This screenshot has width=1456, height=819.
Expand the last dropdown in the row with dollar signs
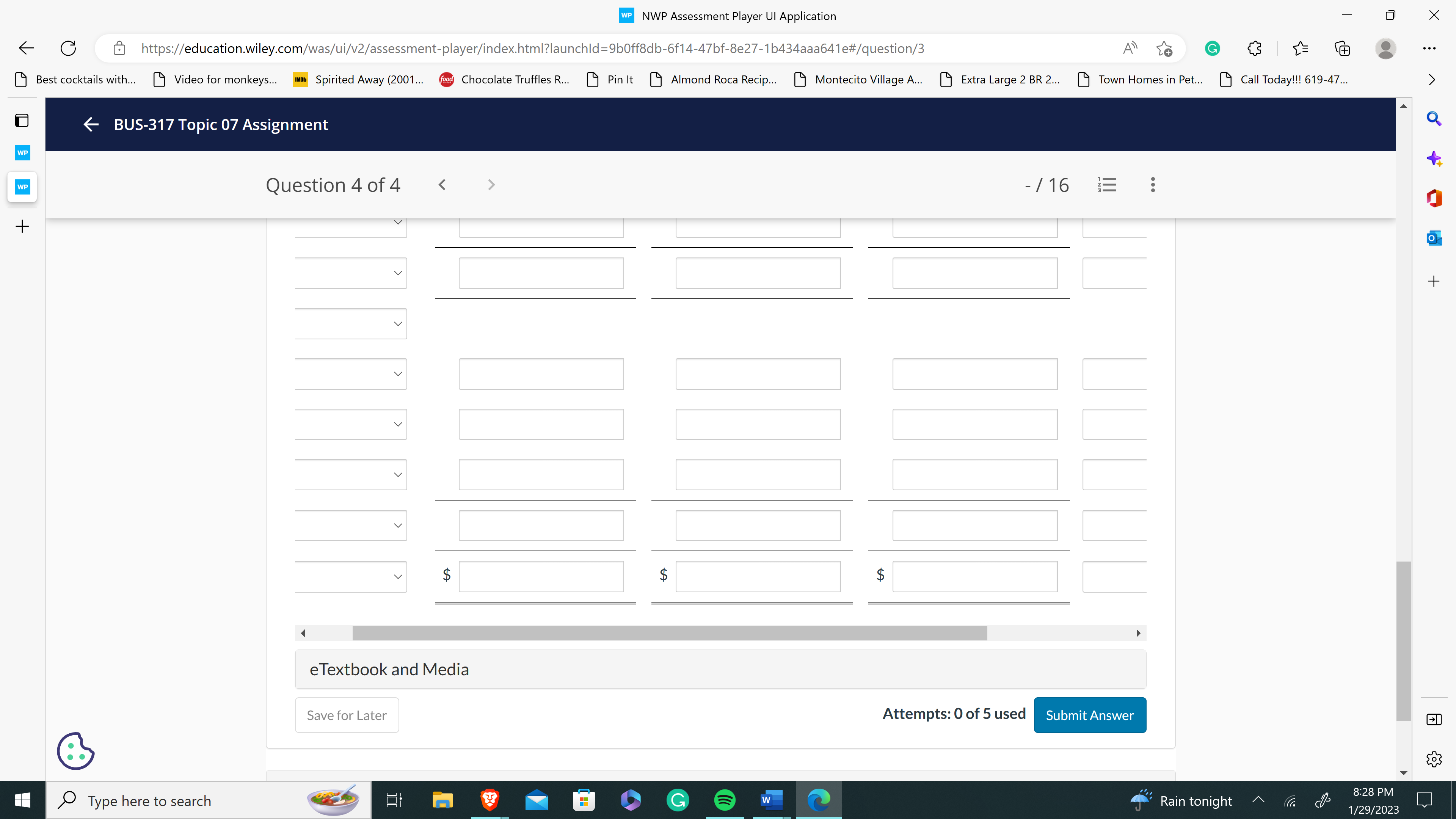[350, 576]
